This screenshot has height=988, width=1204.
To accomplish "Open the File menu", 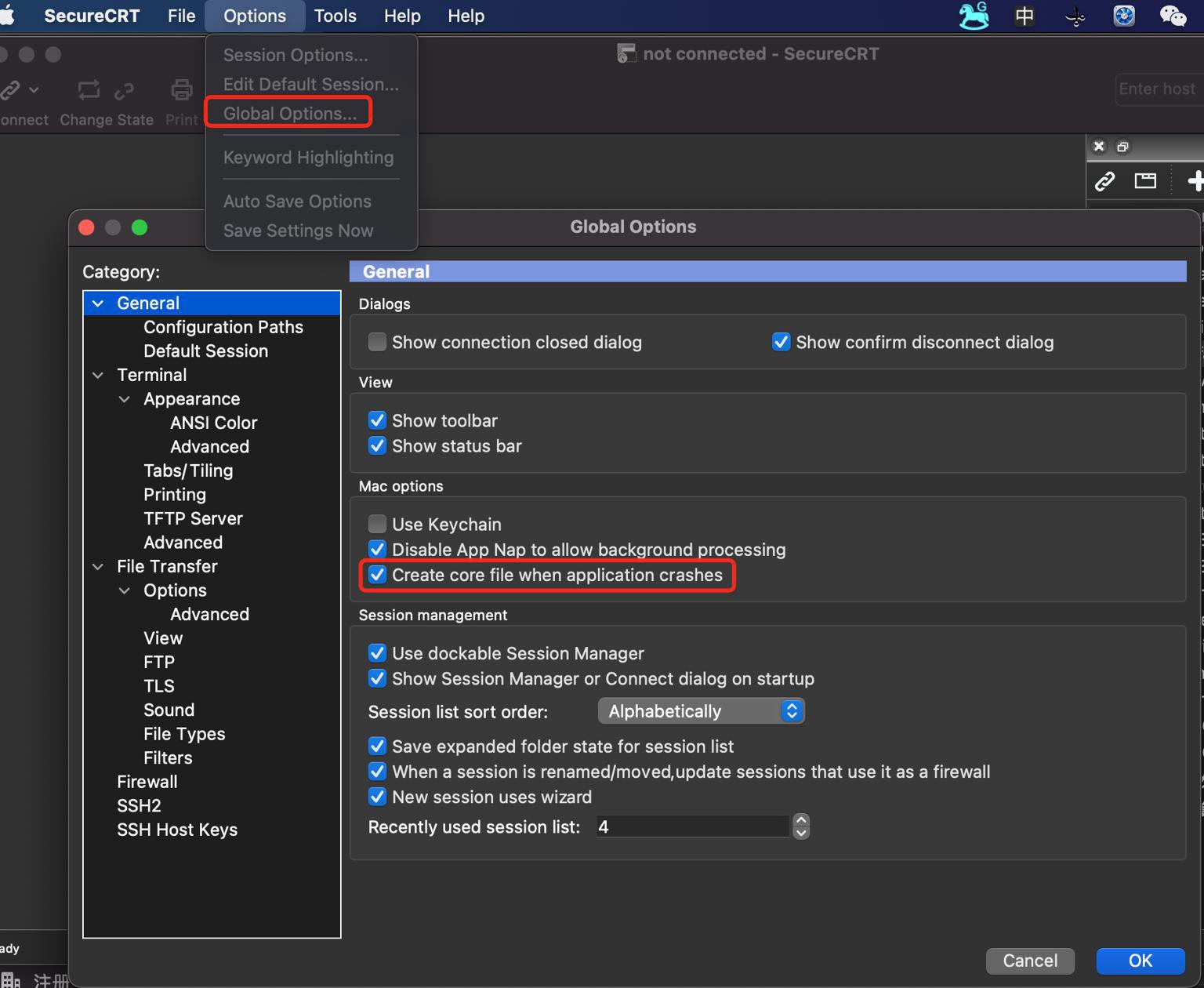I will 181,16.
